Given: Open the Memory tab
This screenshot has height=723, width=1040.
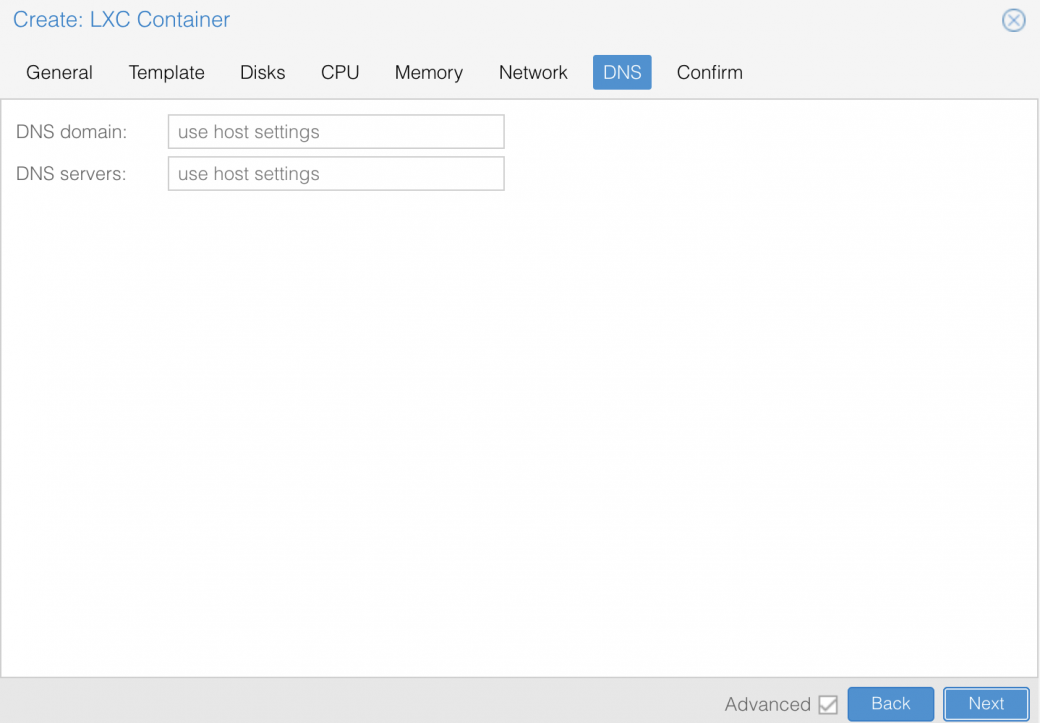Looking at the screenshot, I should coord(428,72).
